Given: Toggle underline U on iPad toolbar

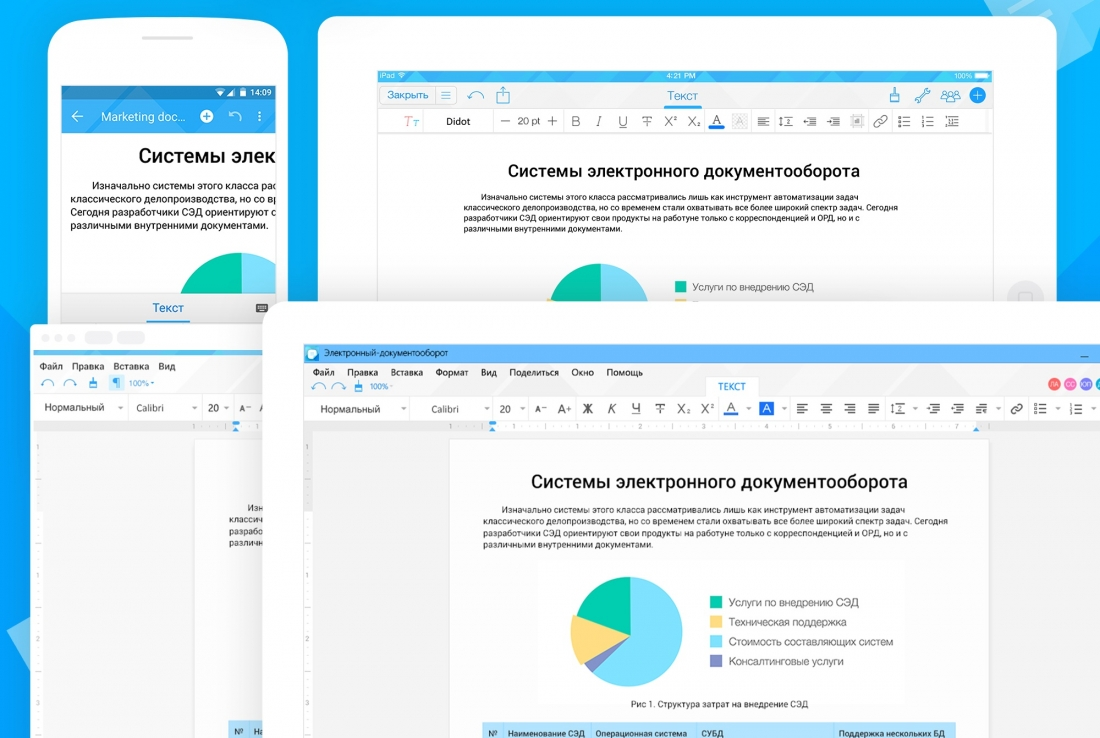Looking at the screenshot, I should click(622, 121).
